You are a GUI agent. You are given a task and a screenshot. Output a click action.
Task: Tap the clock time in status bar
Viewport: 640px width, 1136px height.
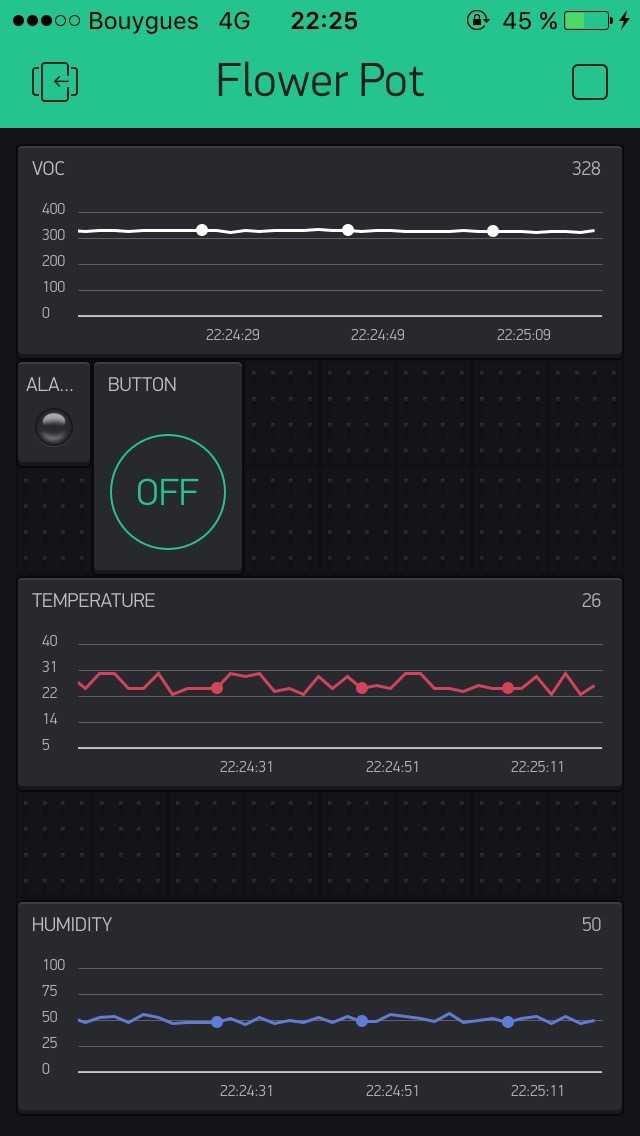(x=324, y=21)
